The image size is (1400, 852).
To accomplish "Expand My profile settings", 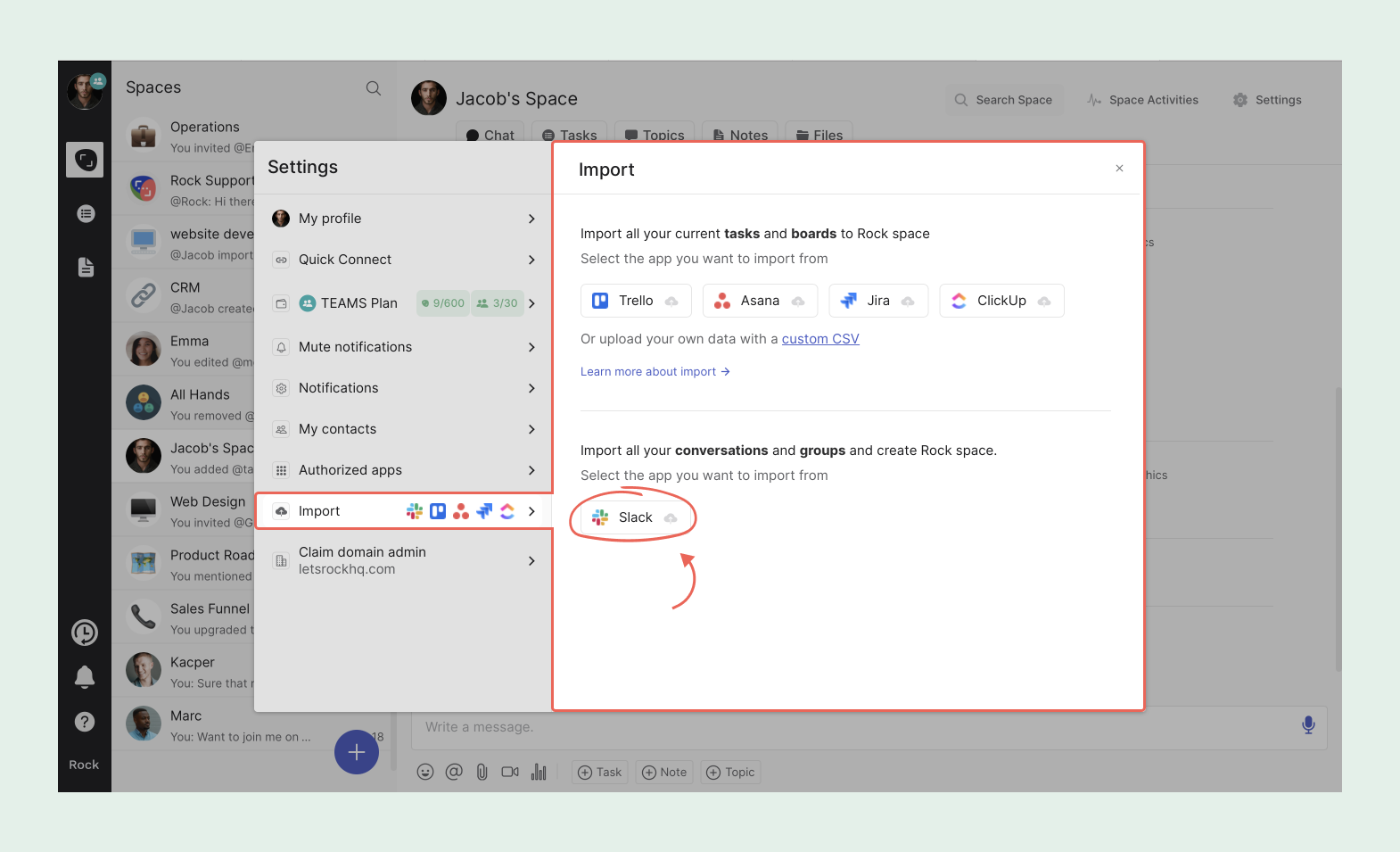I will 404,219.
